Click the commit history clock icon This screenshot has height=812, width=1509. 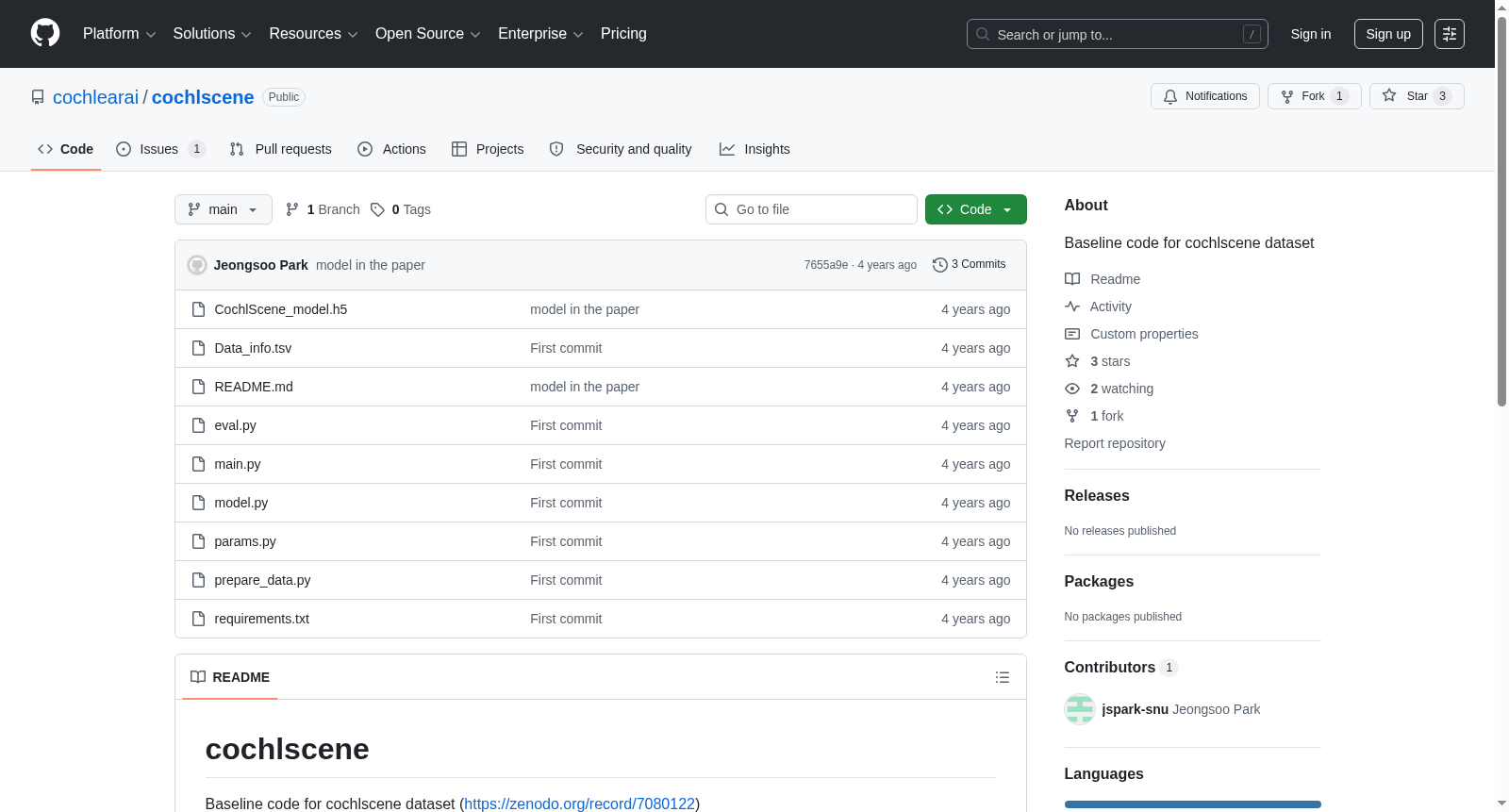point(939,265)
